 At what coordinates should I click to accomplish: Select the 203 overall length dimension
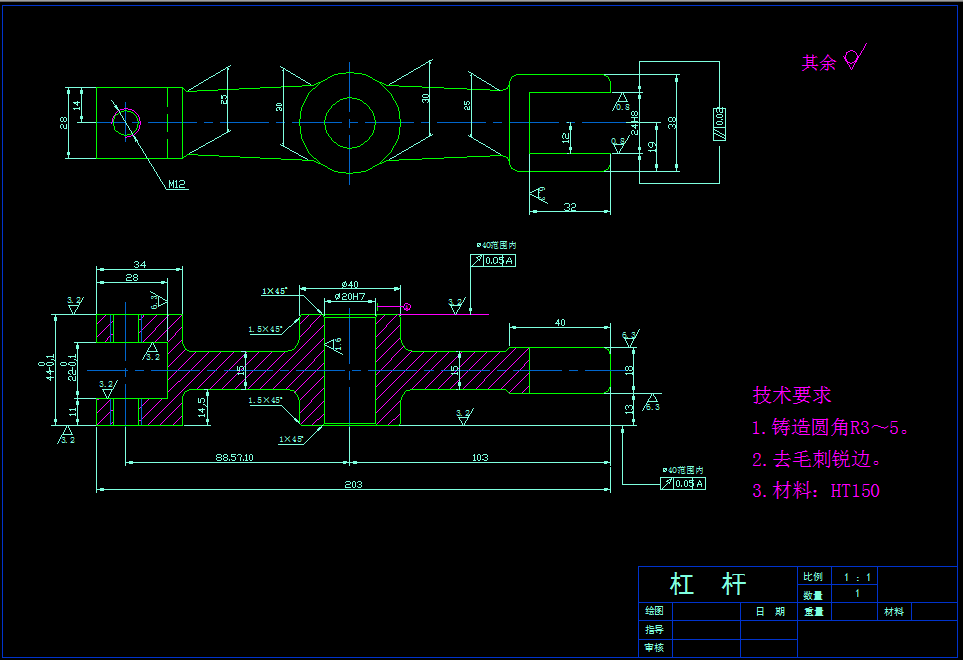355,487
